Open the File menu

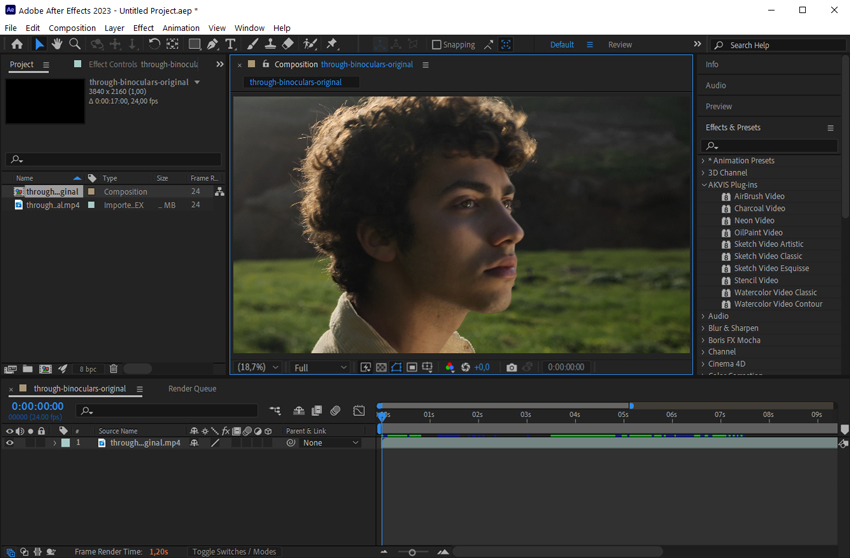10,28
